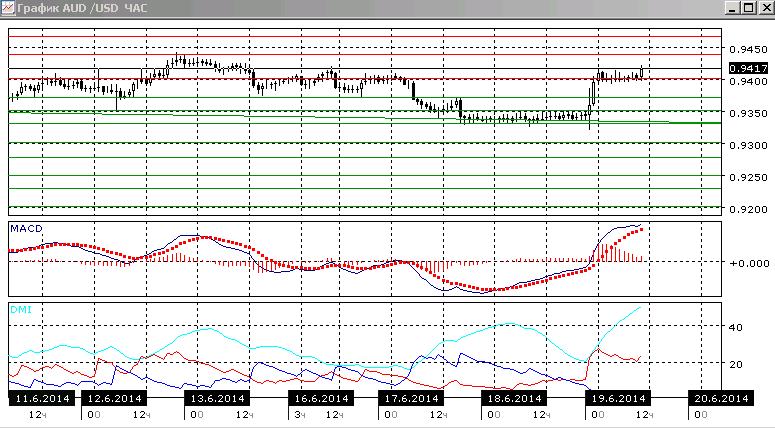
Task: Minimize the AUD/USD chart window
Action: 732,8
